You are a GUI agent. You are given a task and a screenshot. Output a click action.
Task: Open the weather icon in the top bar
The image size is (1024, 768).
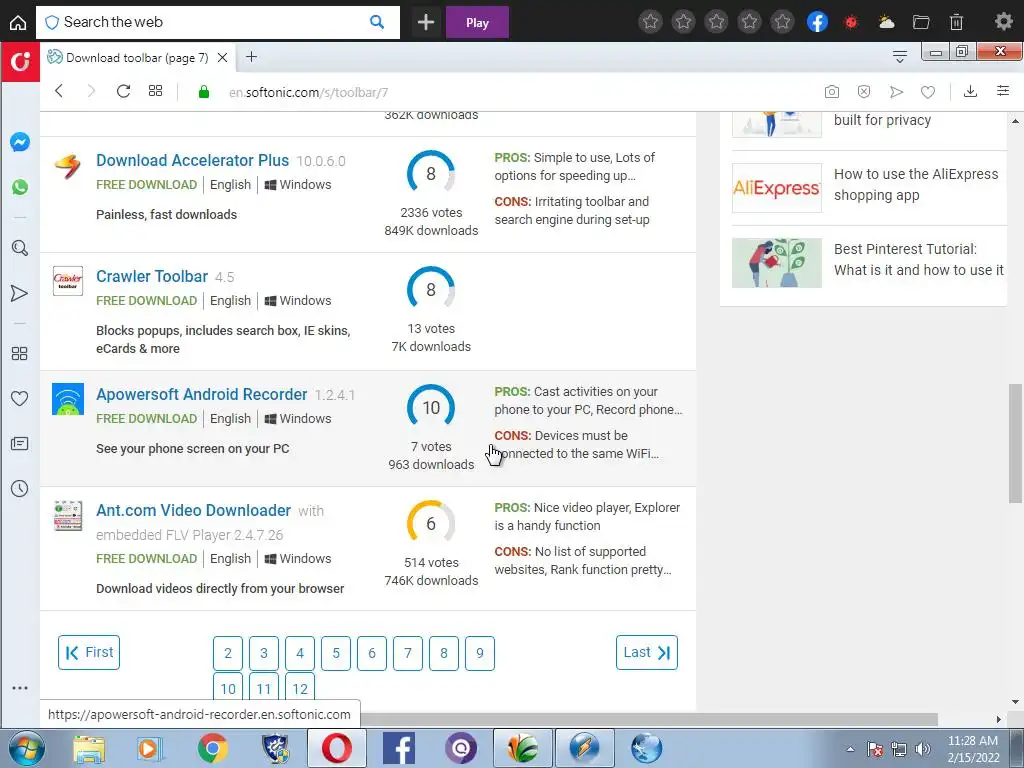coord(886,22)
